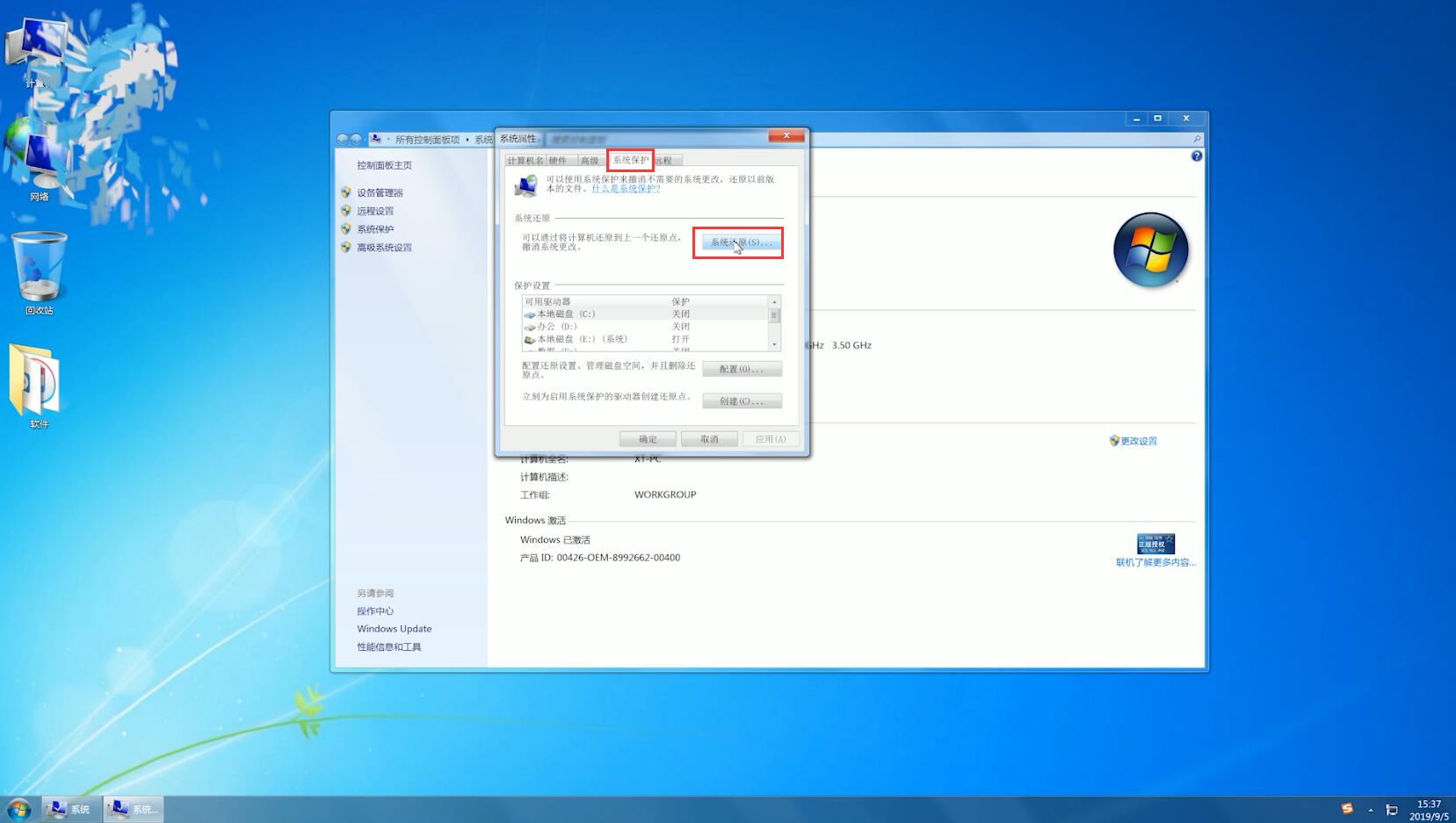This screenshot has width=1456, height=823.
Task: Show hidden tray icons arrow
Action: 1371,810
